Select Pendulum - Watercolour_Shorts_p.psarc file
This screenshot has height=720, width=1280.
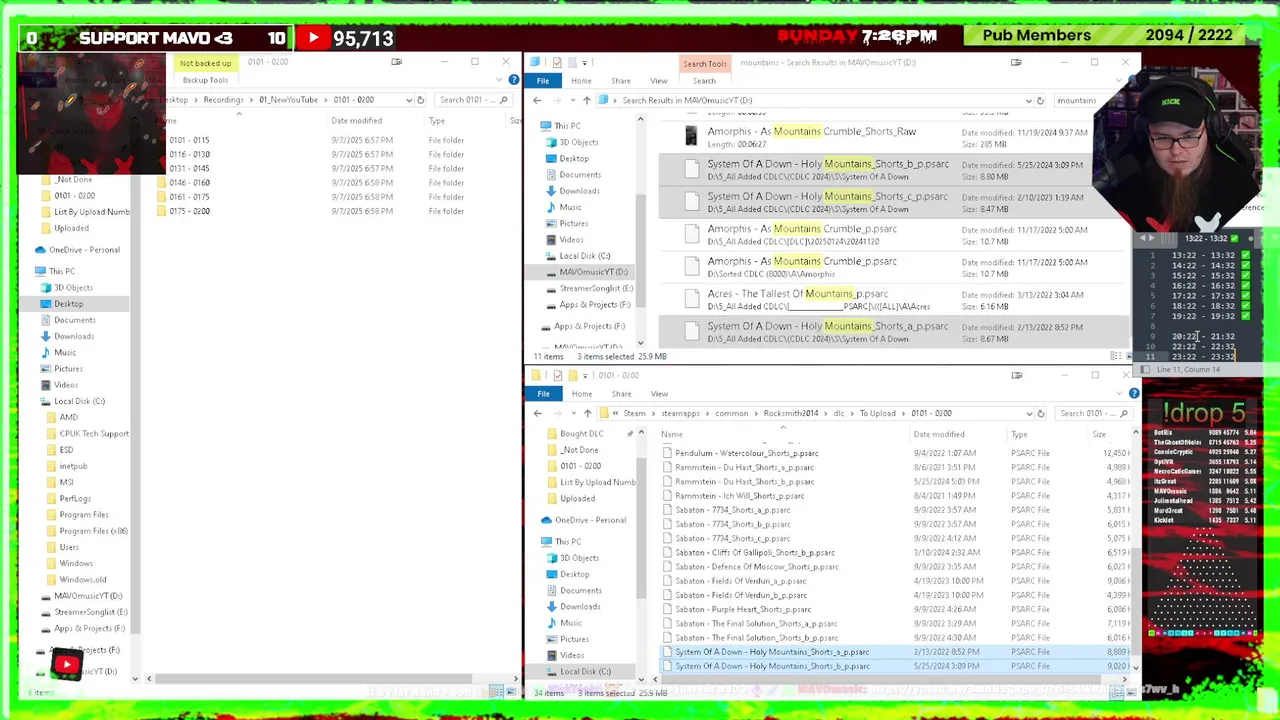746,453
